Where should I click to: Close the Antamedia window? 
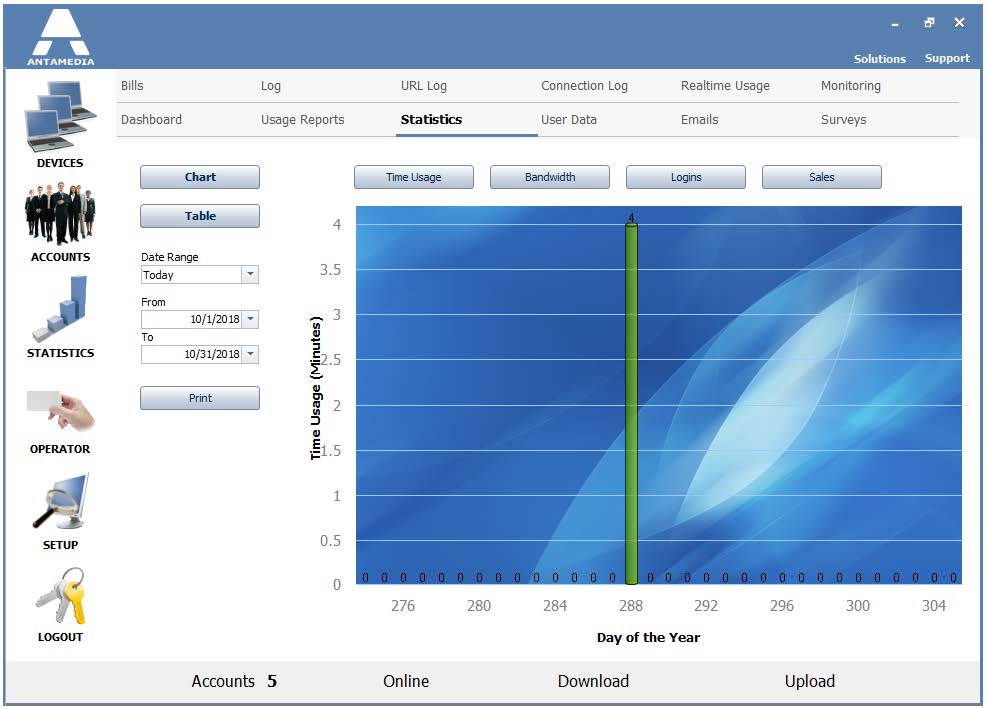tap(959, 23)
